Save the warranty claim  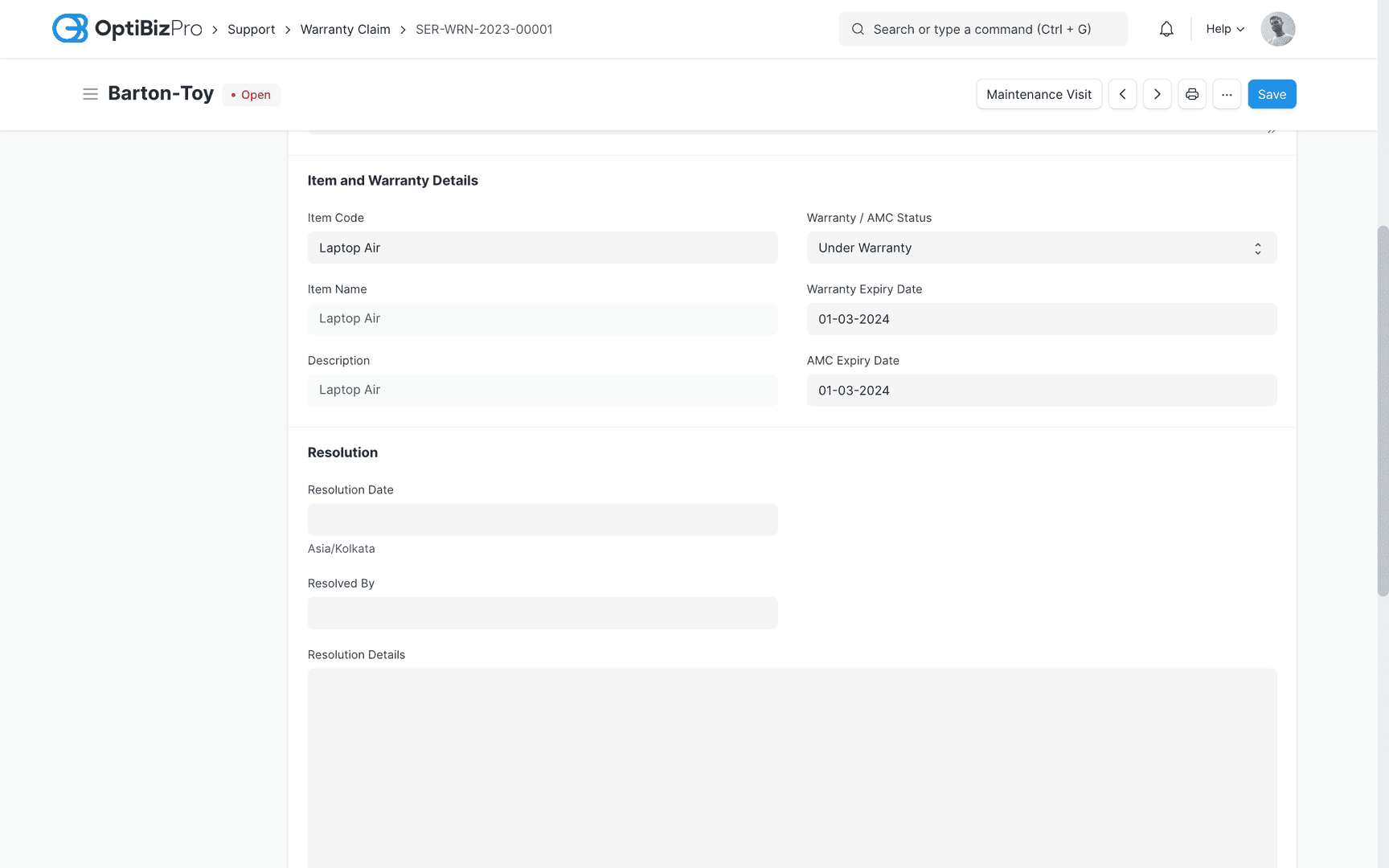tap(1271, 94)
